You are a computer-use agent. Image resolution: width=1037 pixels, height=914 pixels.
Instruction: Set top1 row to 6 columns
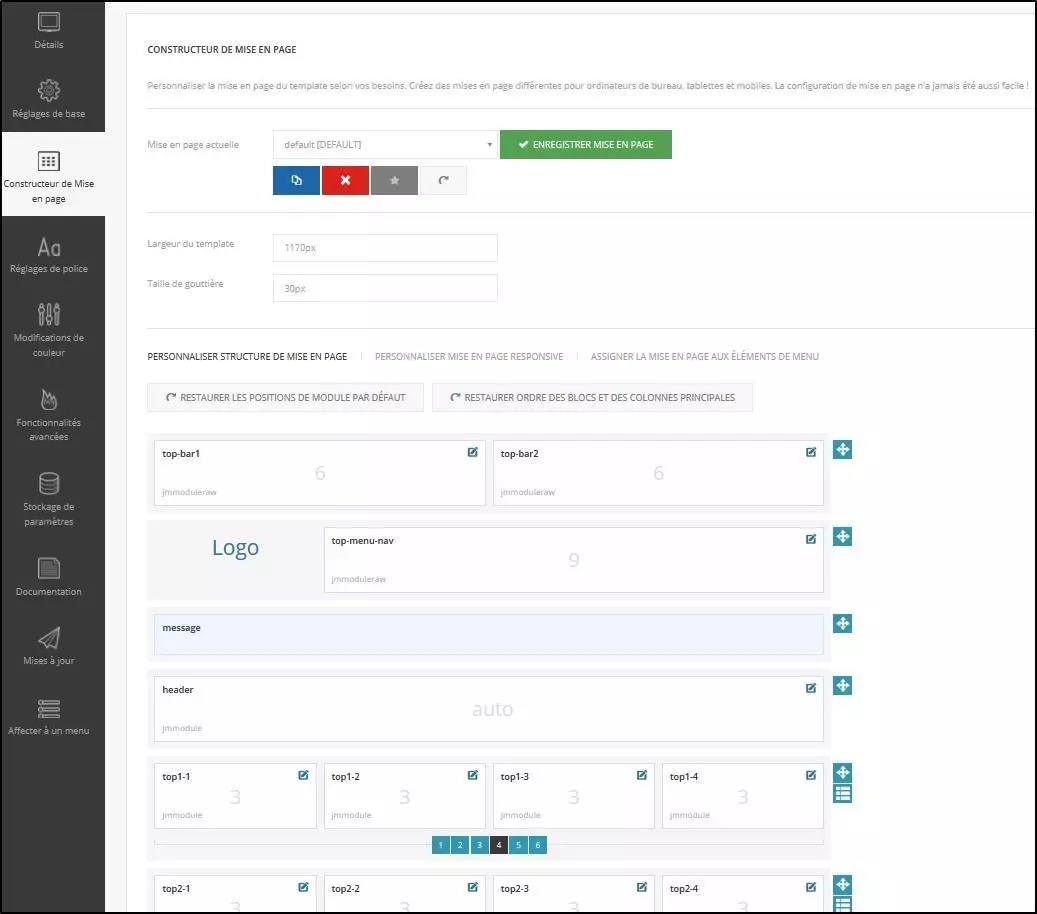(x=538, y=845)
